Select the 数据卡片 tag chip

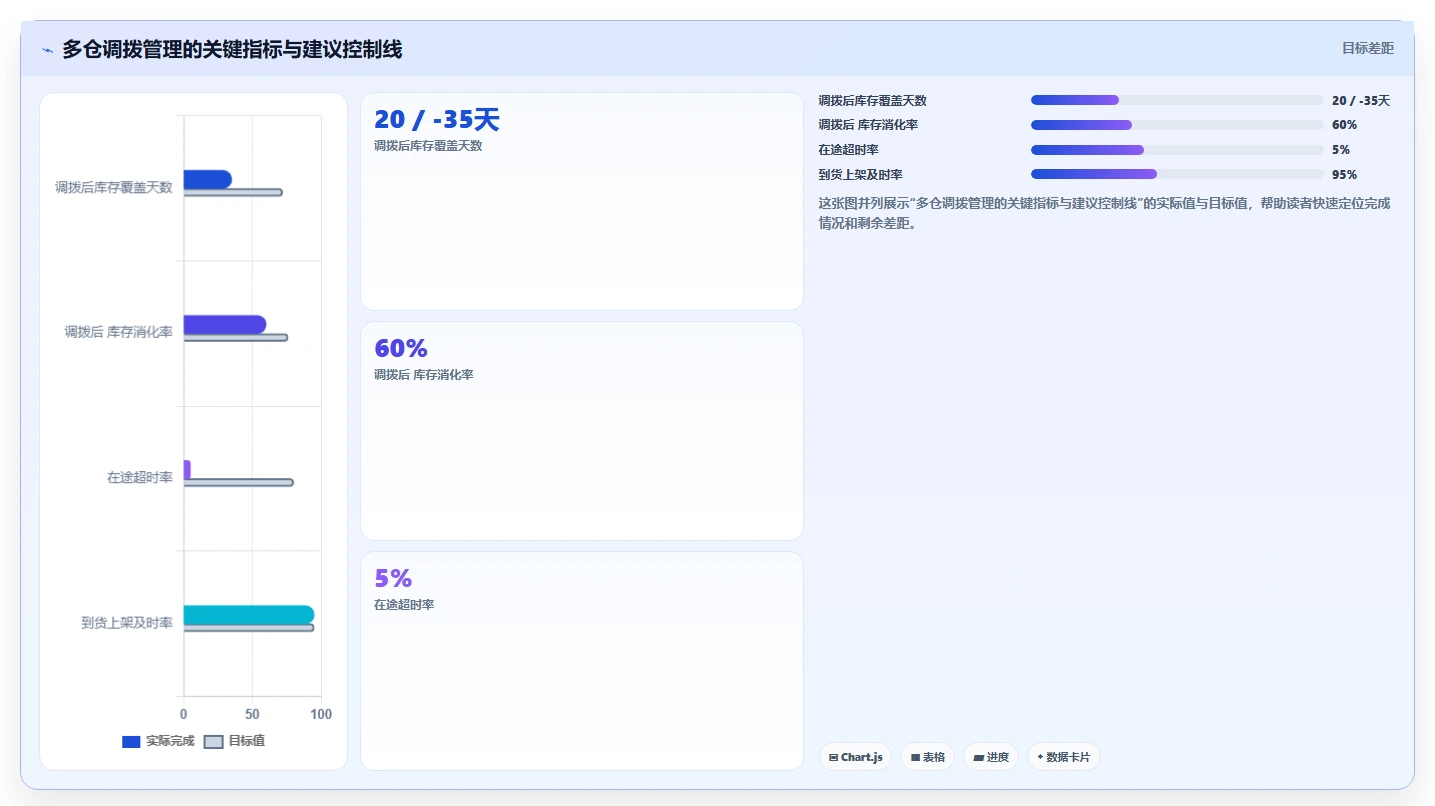tap(1064, 757)
